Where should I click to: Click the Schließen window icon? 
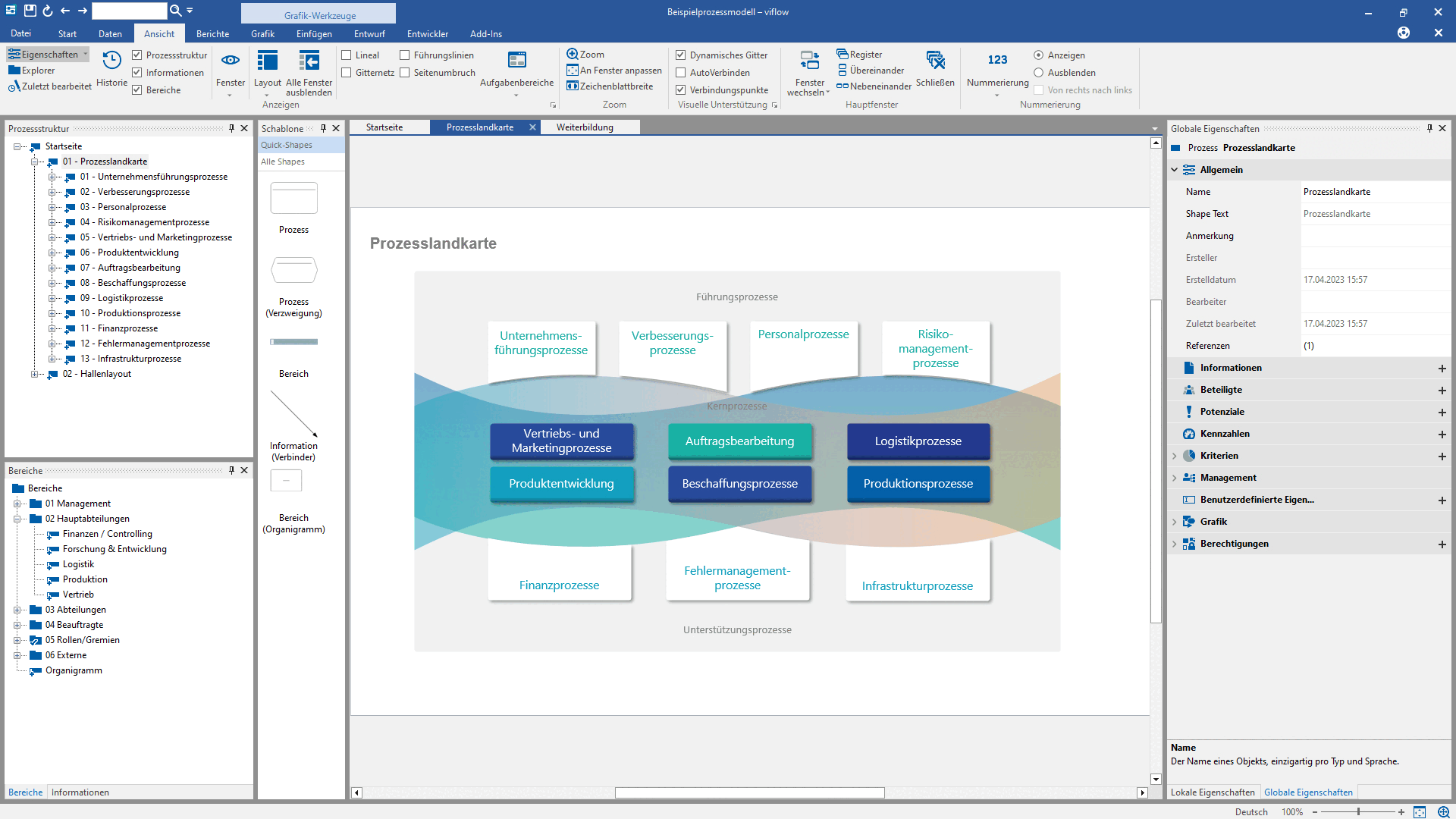935,61
